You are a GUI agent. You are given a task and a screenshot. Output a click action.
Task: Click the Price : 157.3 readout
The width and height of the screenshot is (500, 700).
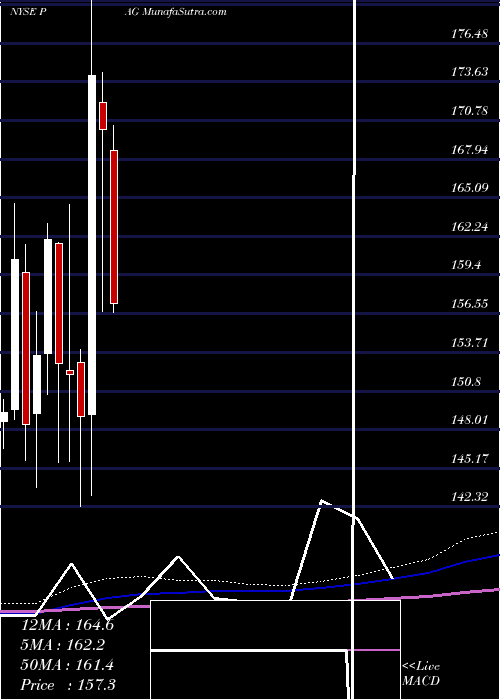(x=68, y=685)
